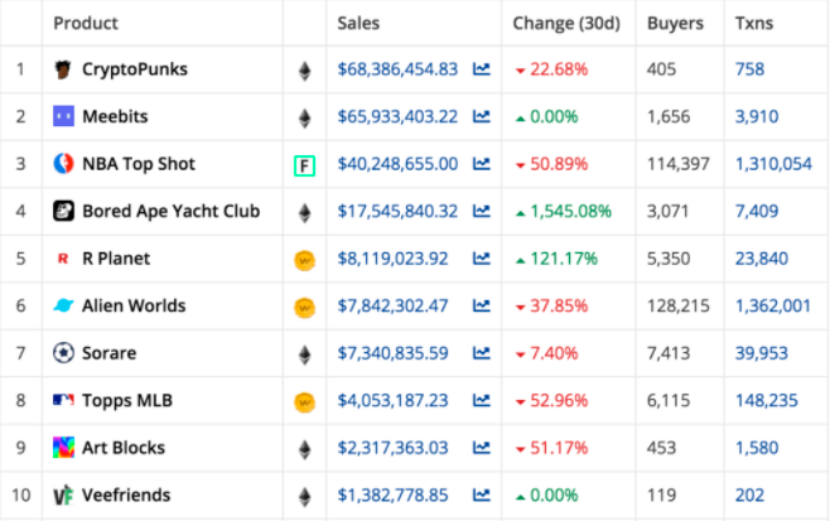831x521 pixels.
Task: Click the Ethereum icon in the Meebits row
Action: click(305, 118)
